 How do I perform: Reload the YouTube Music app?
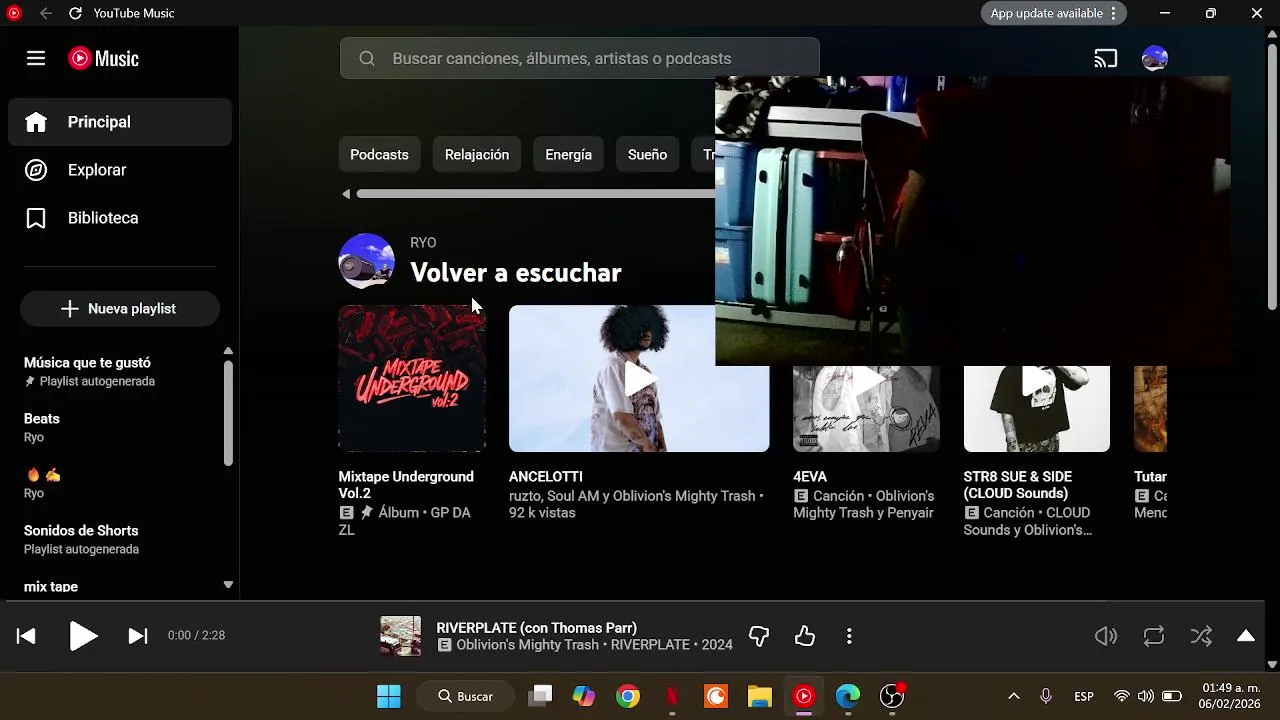pos(76,13)
